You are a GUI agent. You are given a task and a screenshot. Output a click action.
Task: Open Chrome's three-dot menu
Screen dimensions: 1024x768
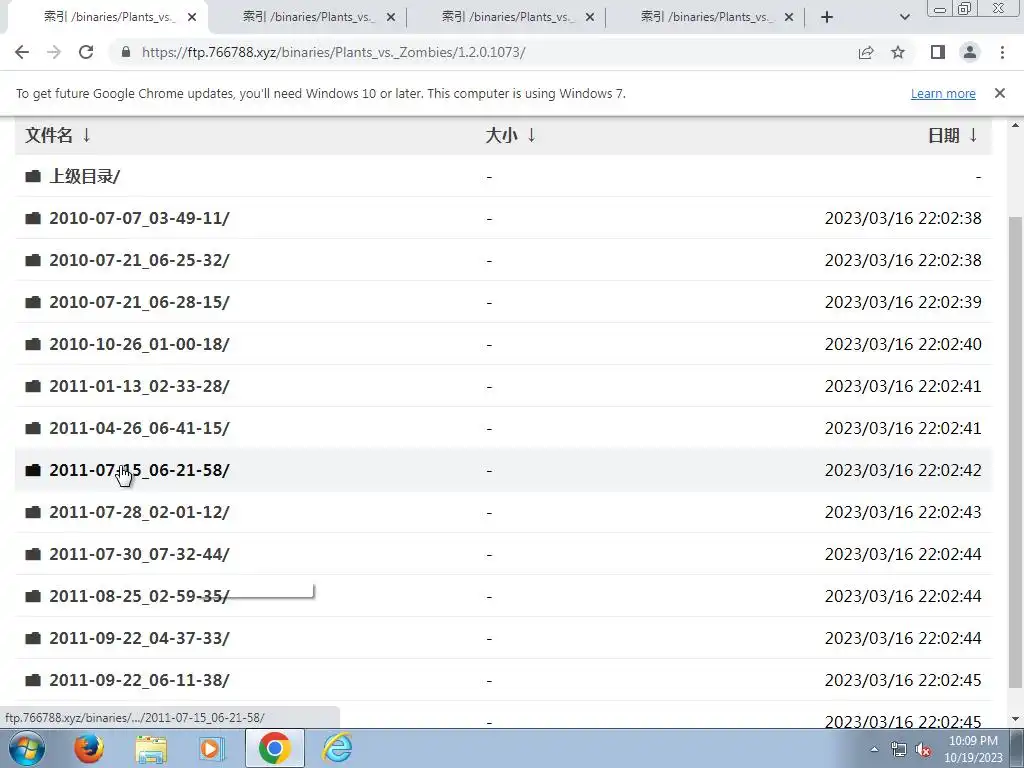(1002, 52)
